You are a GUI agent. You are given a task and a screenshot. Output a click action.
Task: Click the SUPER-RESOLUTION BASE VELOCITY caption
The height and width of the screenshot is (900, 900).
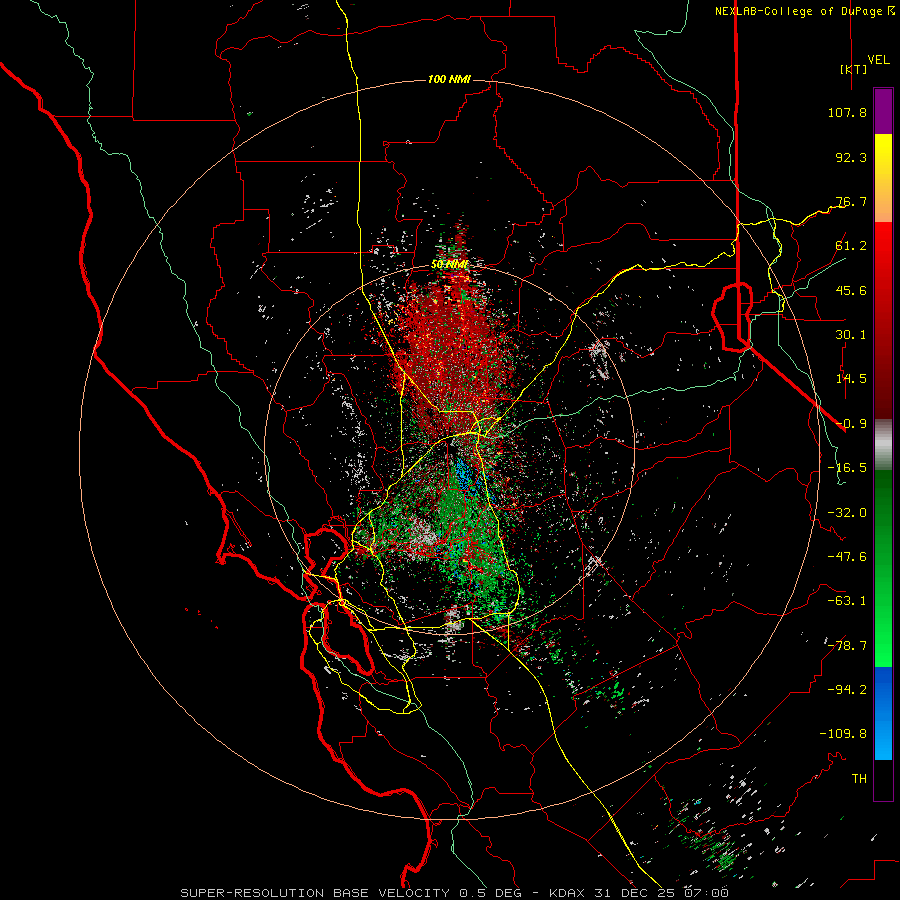(x=455, y=893)
